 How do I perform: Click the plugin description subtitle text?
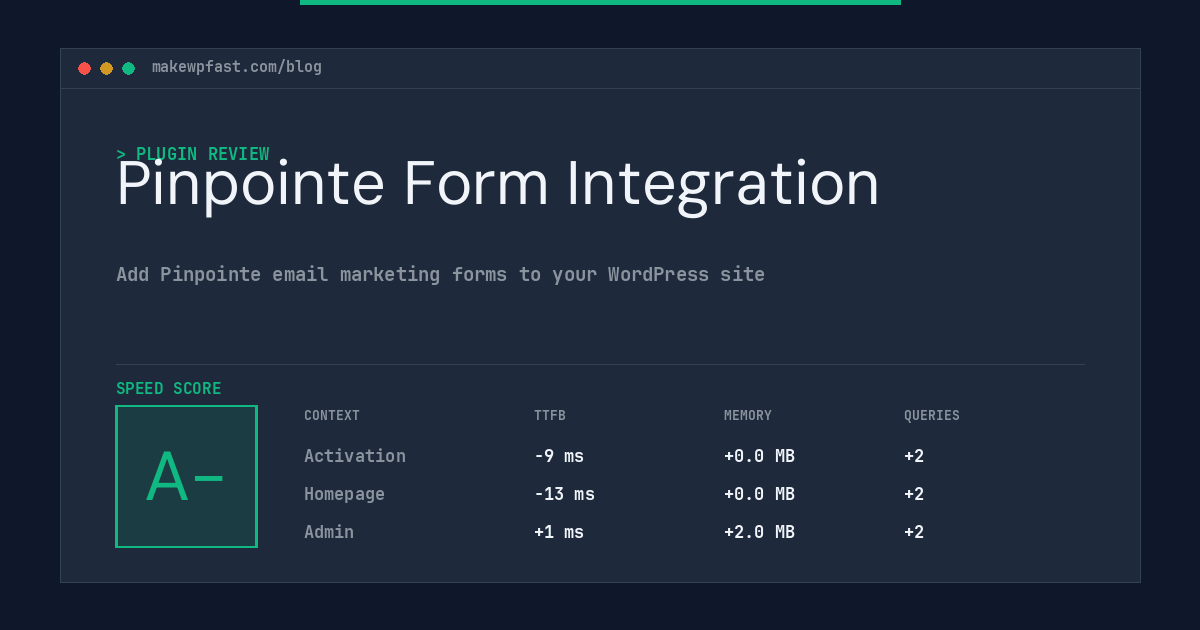point(440,274)
